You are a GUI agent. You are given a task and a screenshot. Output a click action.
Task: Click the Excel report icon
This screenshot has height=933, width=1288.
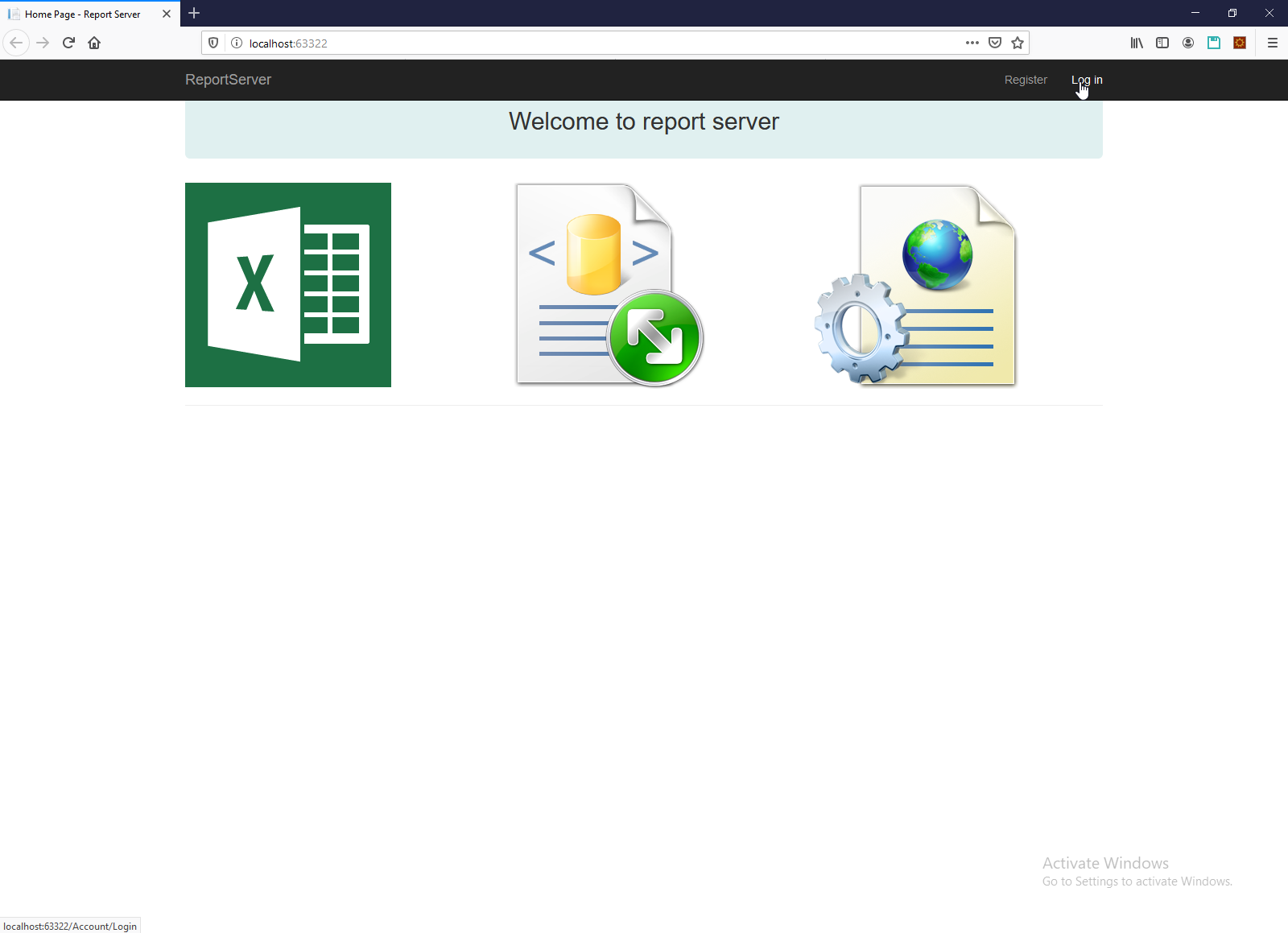(x=288, y=285)
